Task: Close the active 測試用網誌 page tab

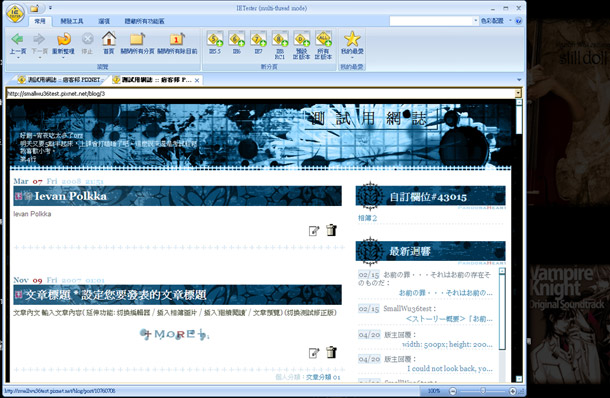Action: [197, 81]
